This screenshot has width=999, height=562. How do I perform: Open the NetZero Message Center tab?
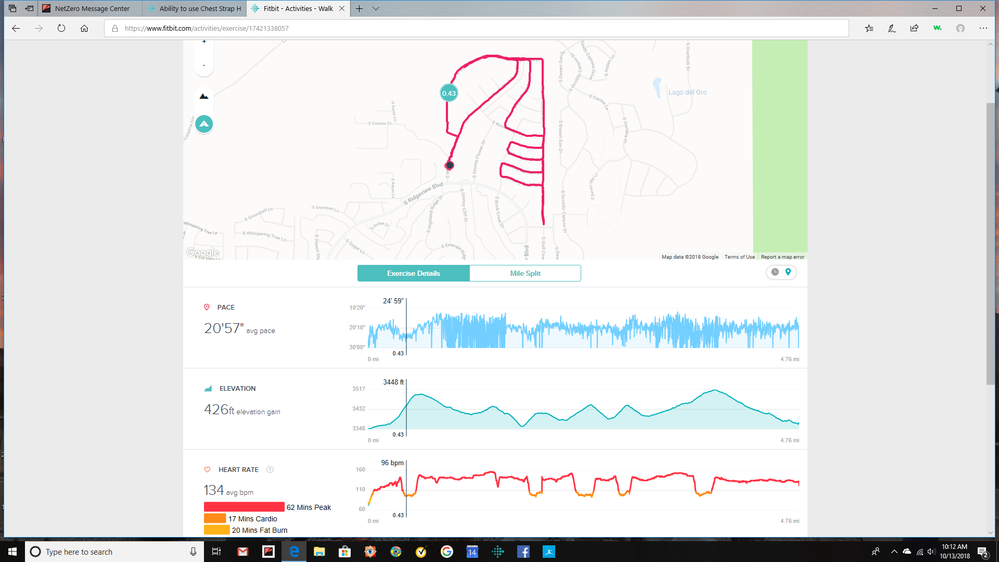pyautogui.click(x=91, y=9)
